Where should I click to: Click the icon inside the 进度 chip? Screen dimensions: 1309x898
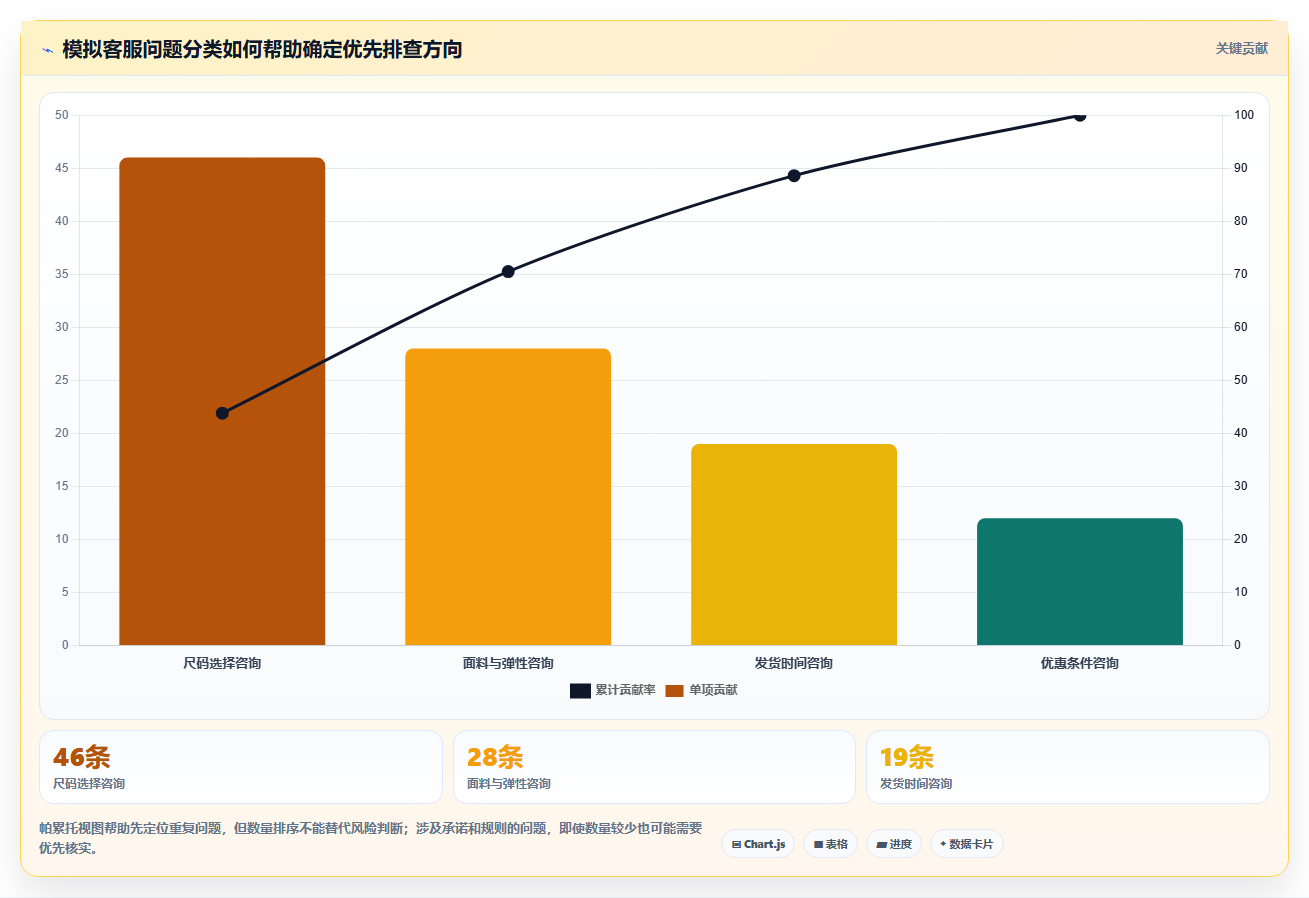pyautogui.click(x=881, y=845)
